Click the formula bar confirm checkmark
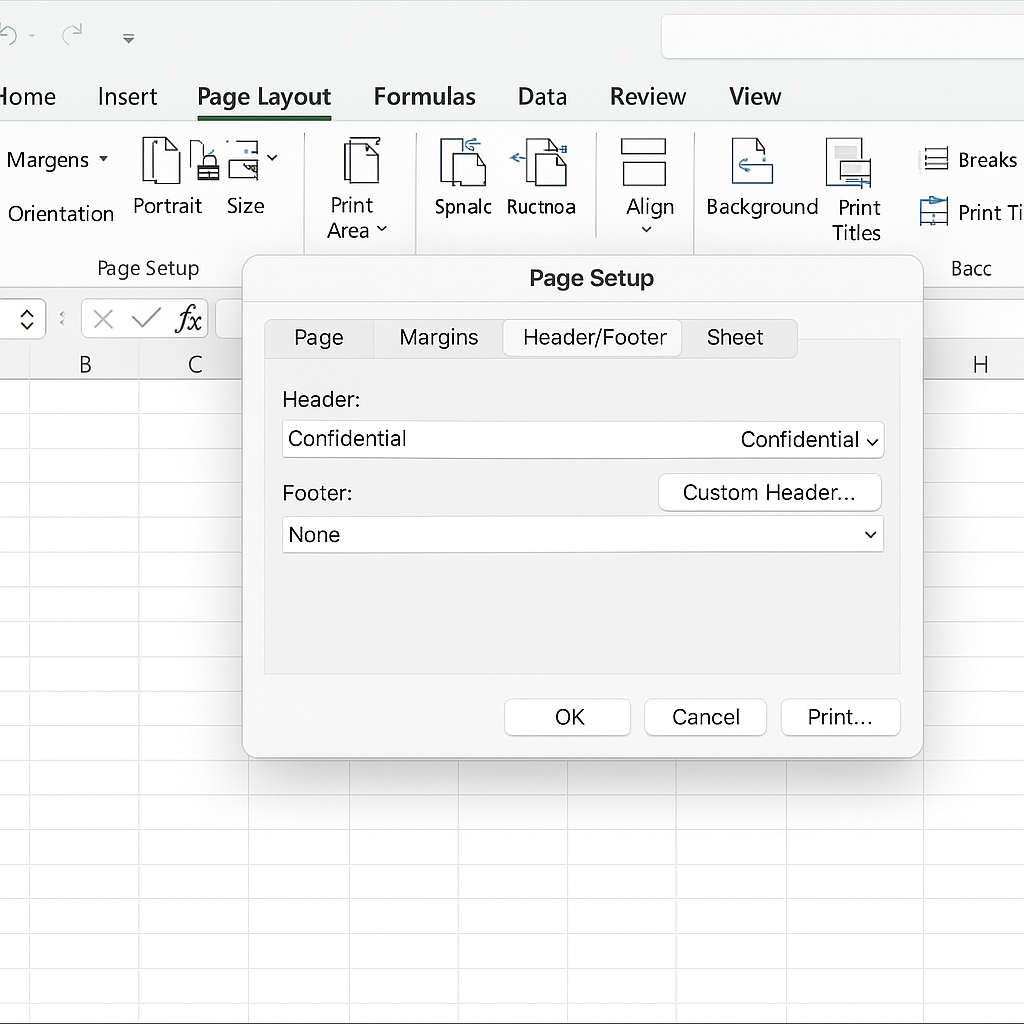The image size is (1024, 1024). point(146,320)
